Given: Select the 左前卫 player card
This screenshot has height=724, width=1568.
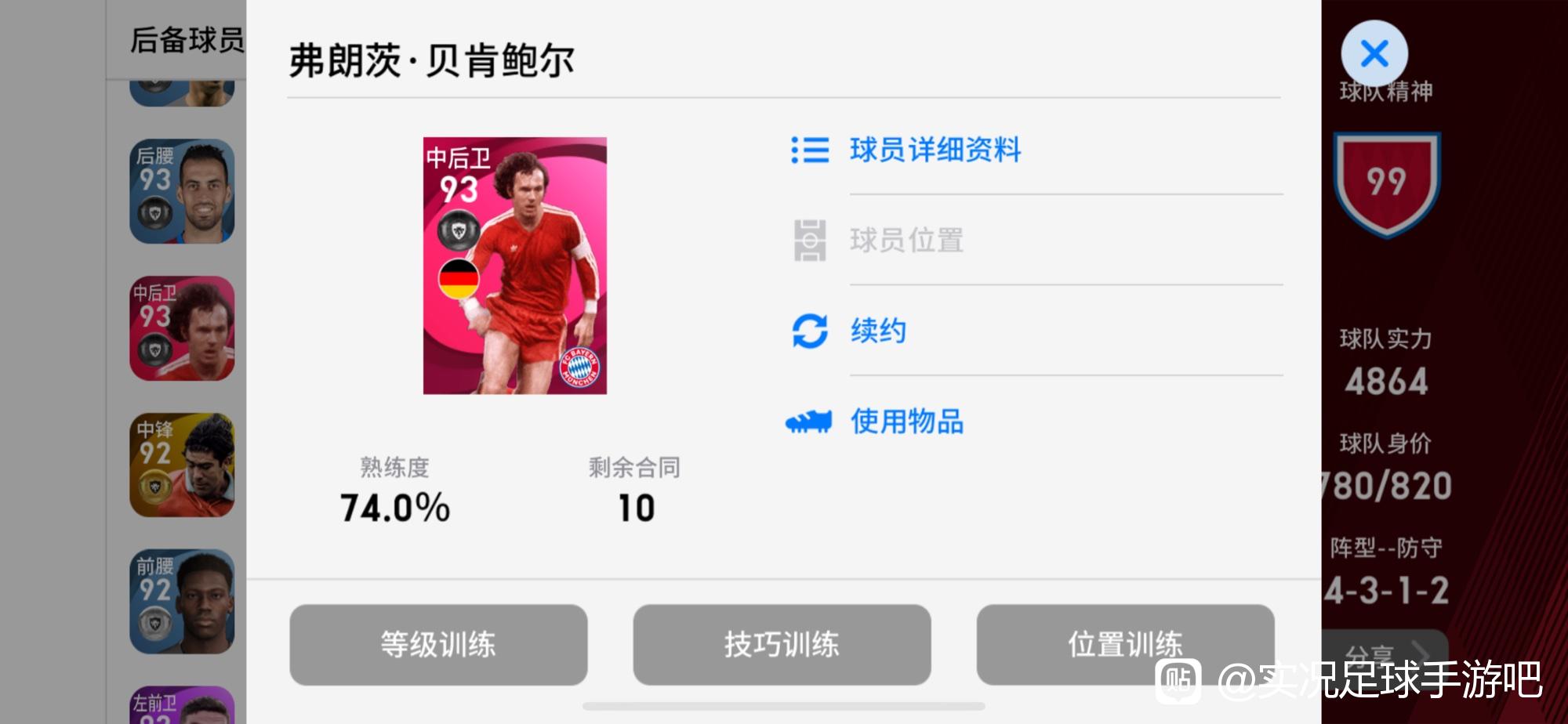Looking at the screenshot, I should (x=182, y=705).
